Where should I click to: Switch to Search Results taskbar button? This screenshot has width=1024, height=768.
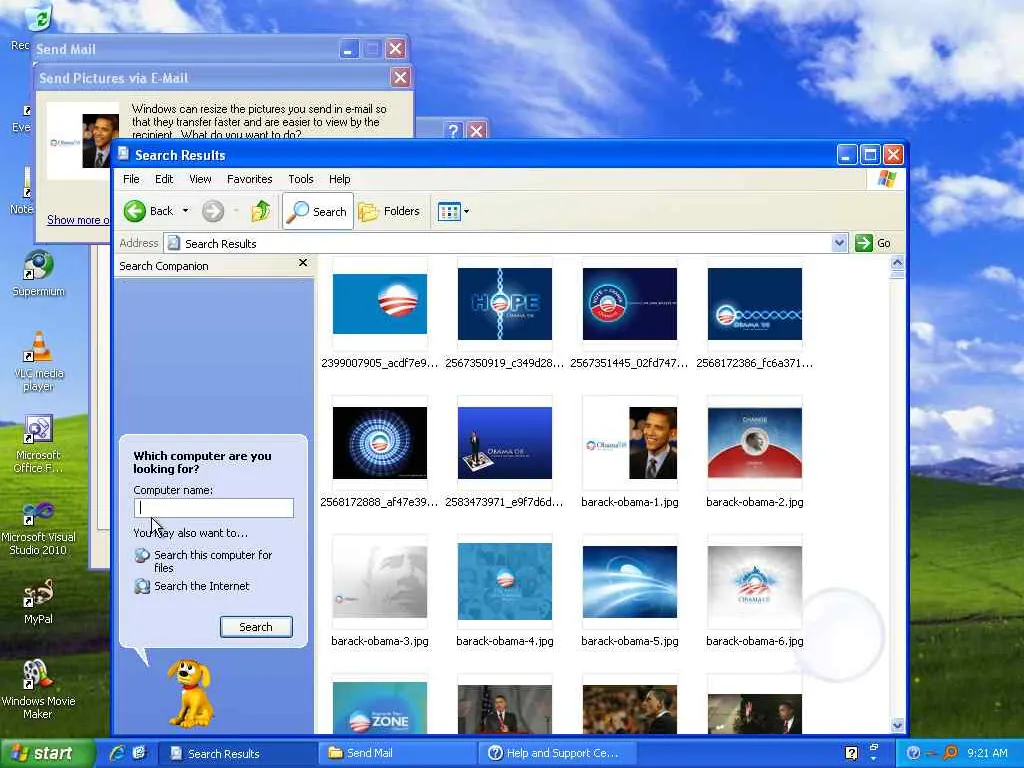[x=236, y=753]
